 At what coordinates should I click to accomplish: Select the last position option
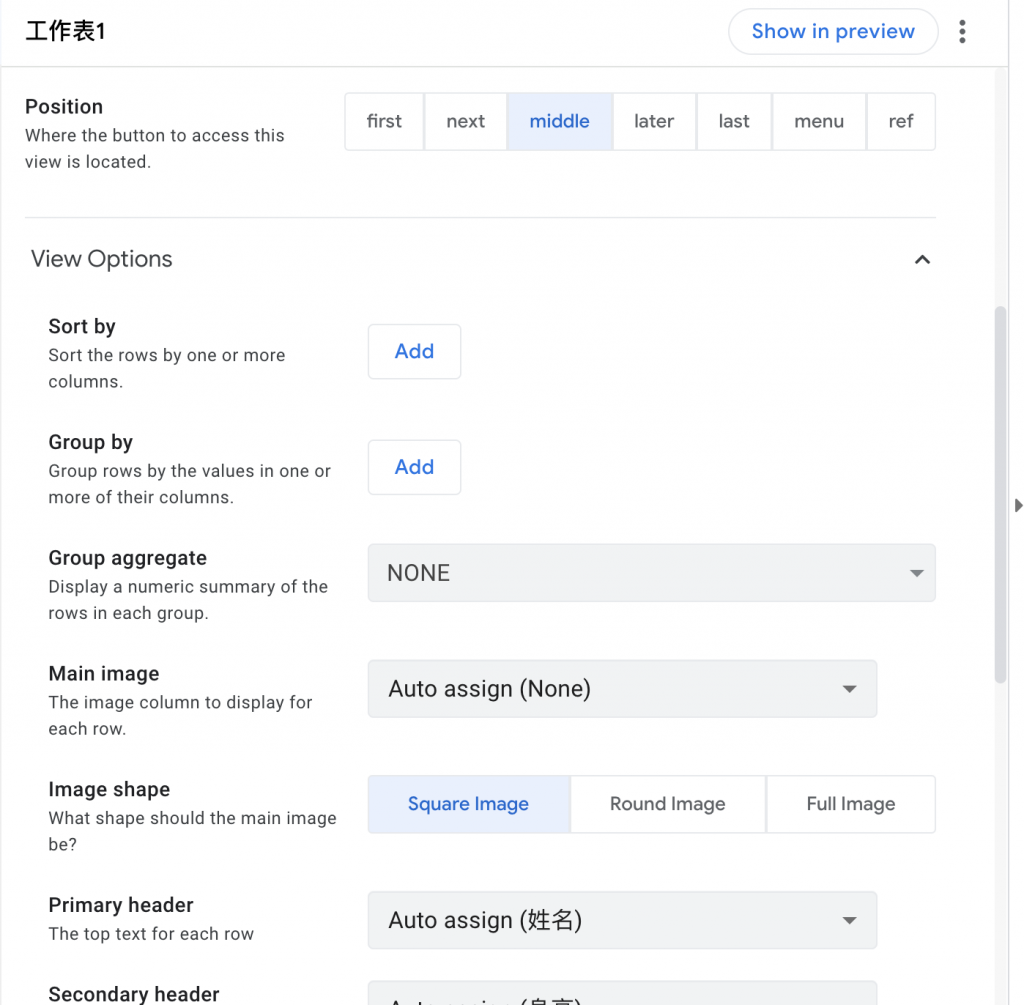pyautogui.click(x=734, y=122)
